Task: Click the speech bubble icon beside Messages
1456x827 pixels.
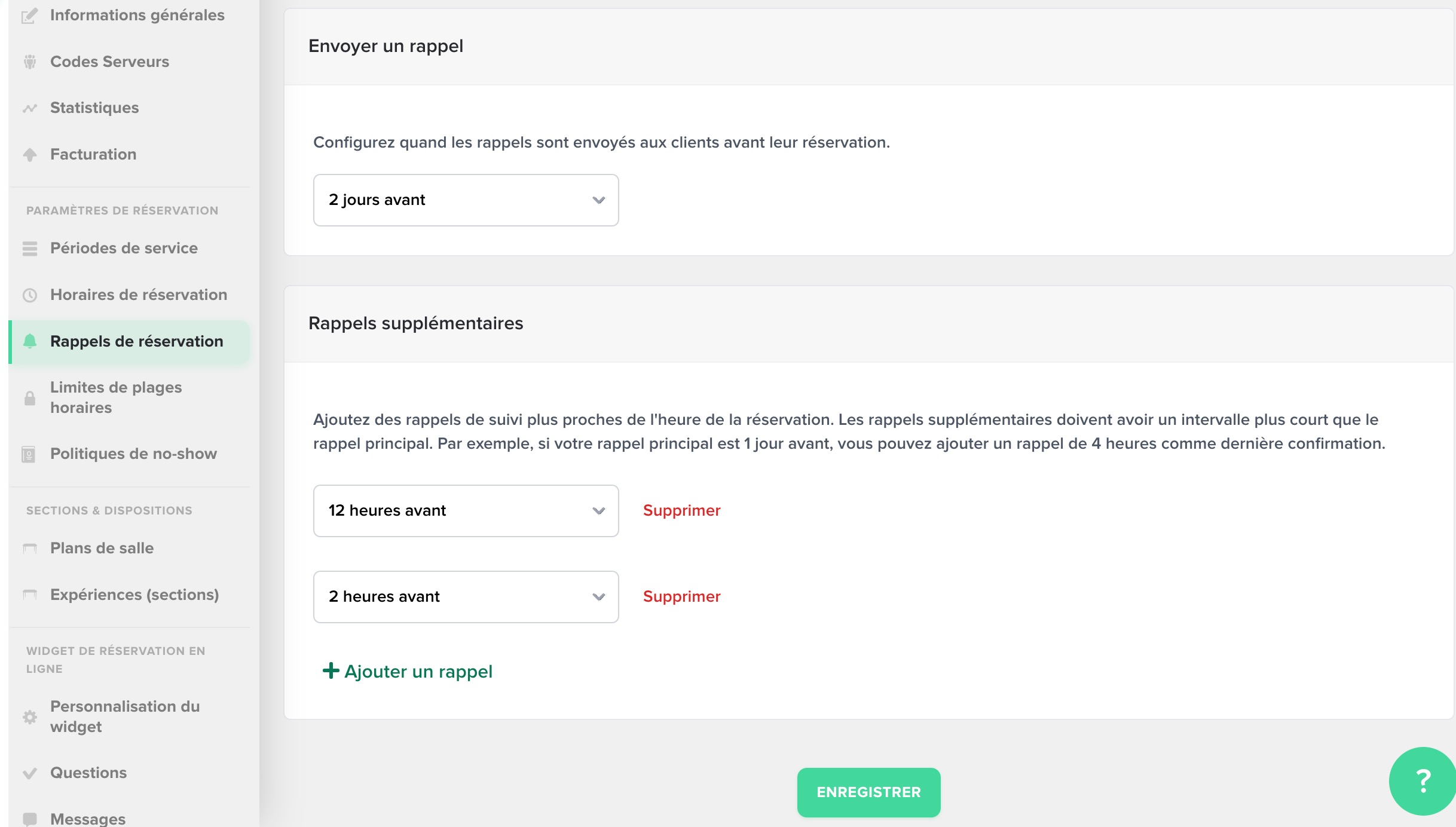Action: click(x=30, y=819)
